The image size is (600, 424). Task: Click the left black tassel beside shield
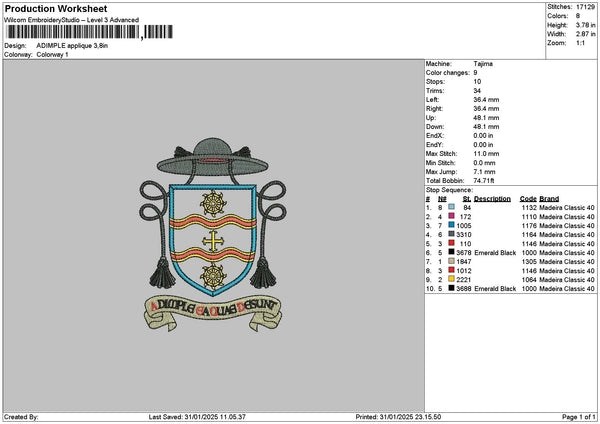click(163, 273)
